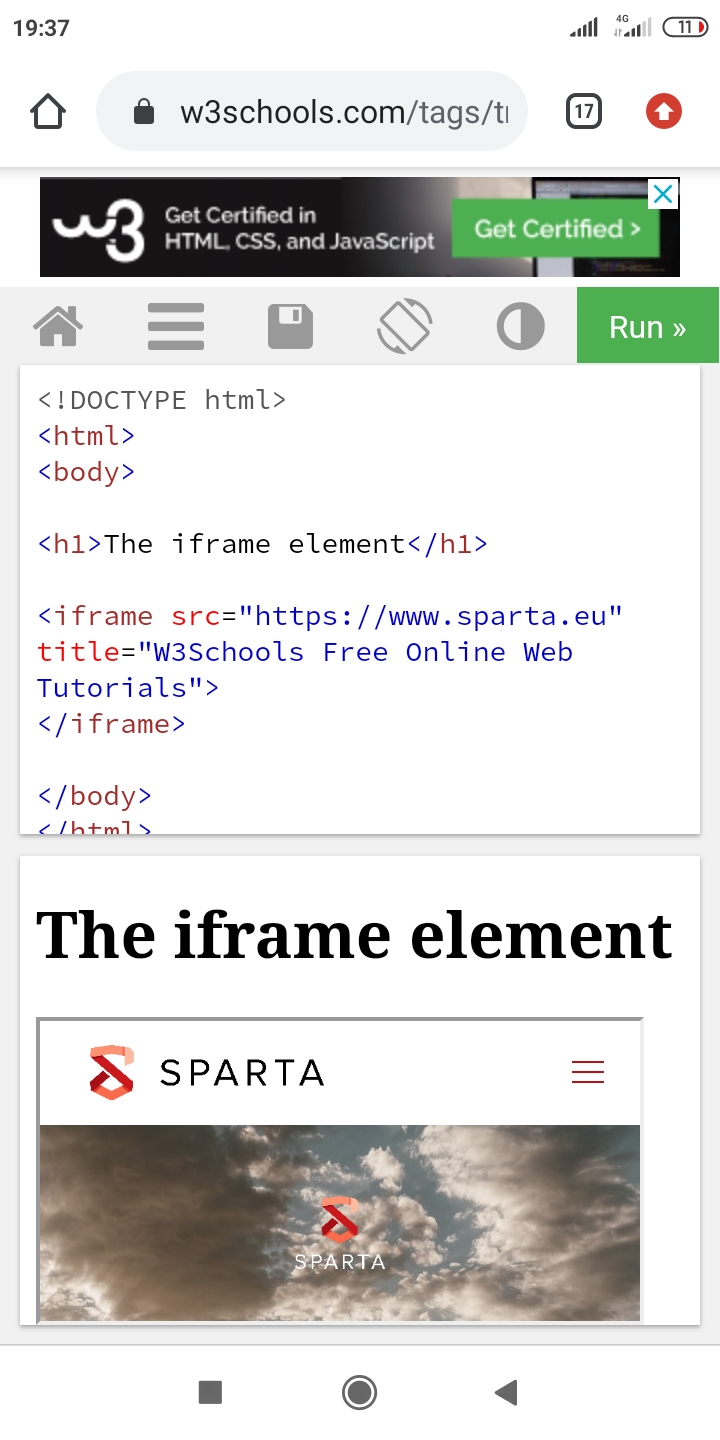Click the Sparta logo in iframe header
Image resolution: width=720 pixels, height=1440 pixels.
point(207,1072)
